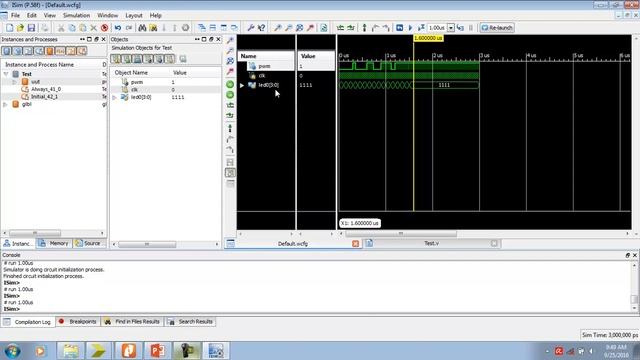Open the Find in Files Results tab

[132, 322]
